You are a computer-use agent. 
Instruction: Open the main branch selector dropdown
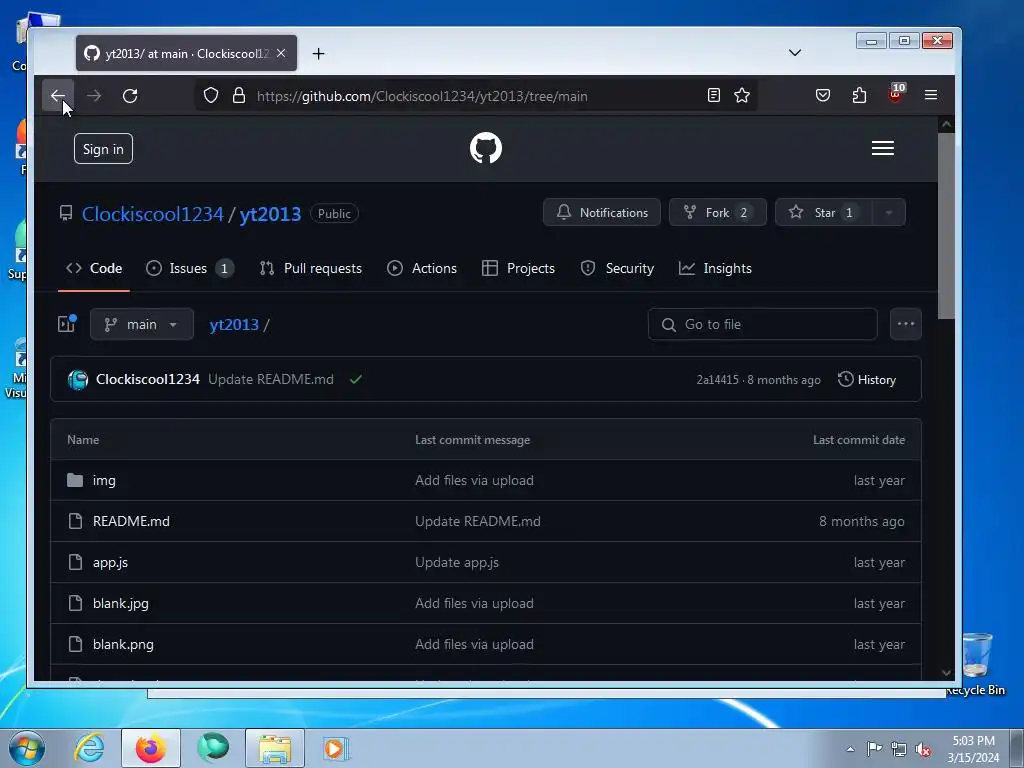point(142,324)
